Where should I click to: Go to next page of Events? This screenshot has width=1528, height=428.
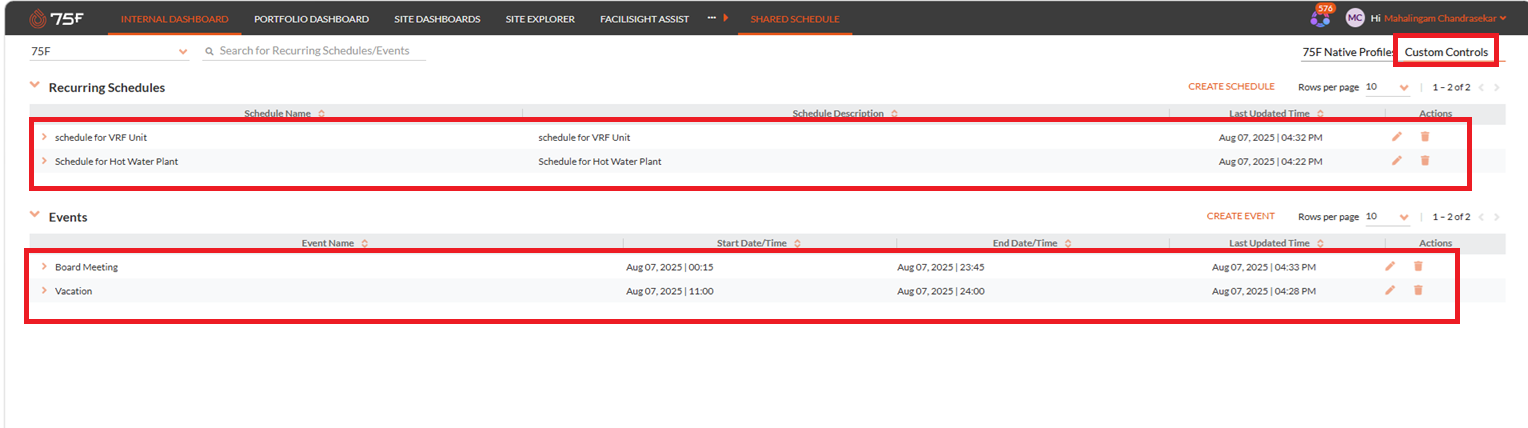click(1497, 216)
